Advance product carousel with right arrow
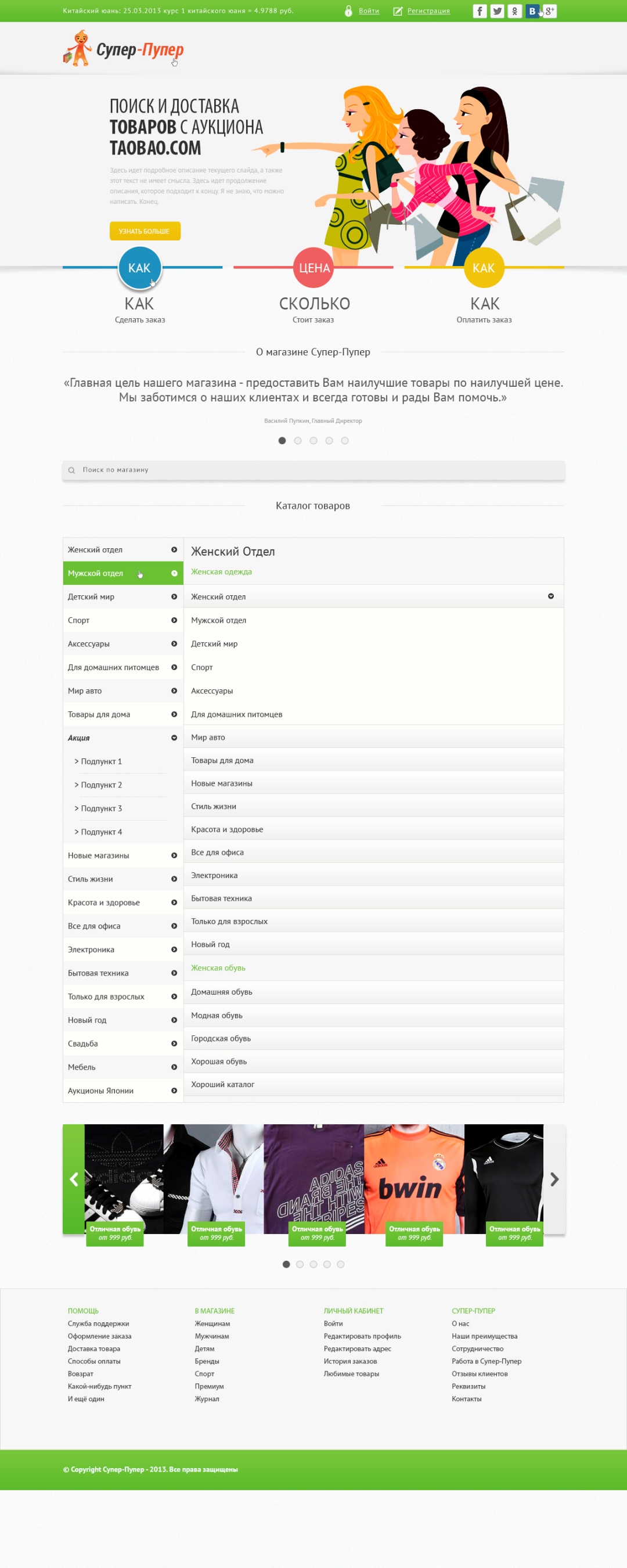The width and height of the screenshot is (627, 1568). pos(554,1179)
